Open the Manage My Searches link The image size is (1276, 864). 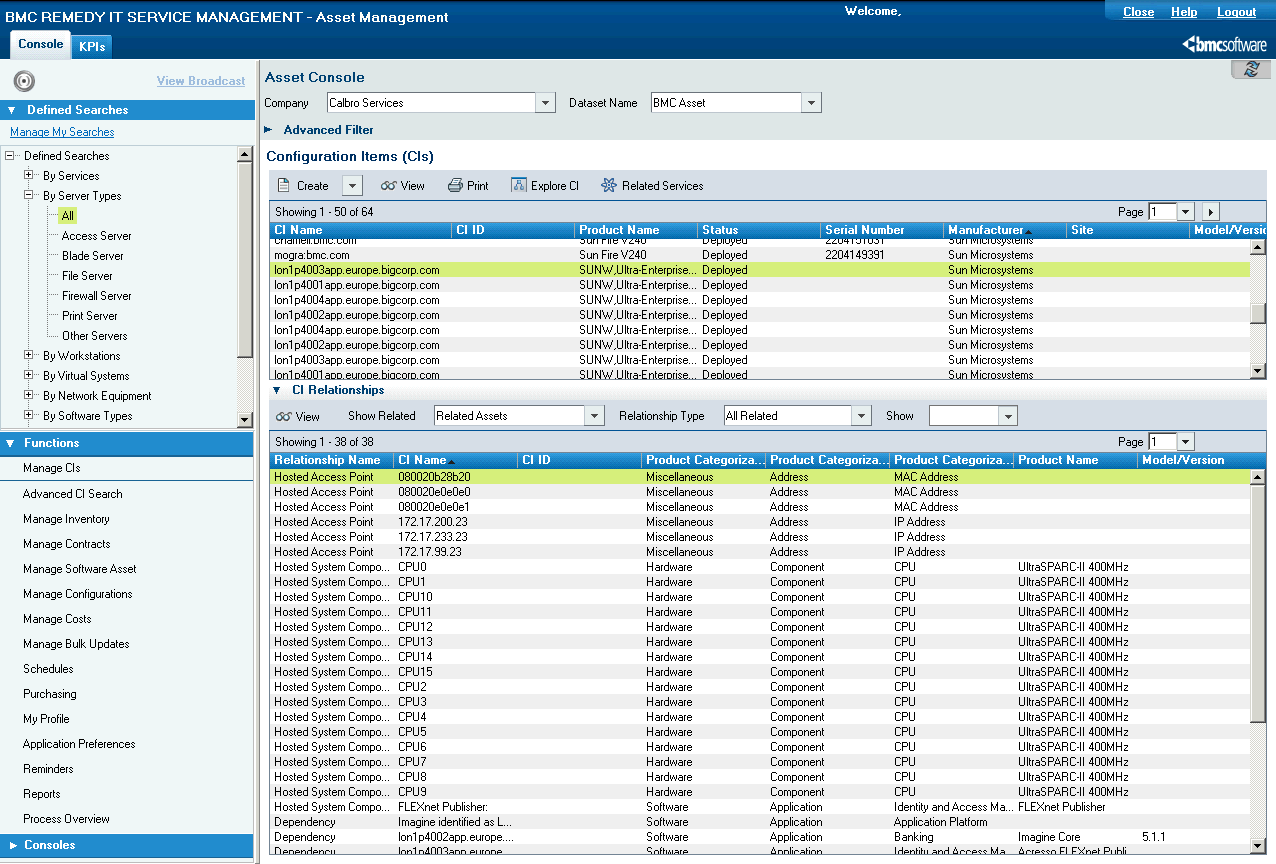click(x=62, y=132)
